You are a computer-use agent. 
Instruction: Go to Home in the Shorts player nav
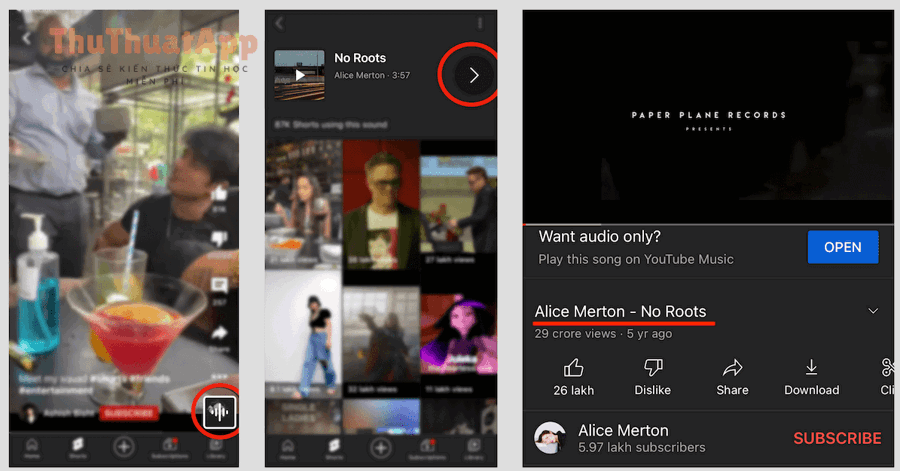tap(32, 448)
